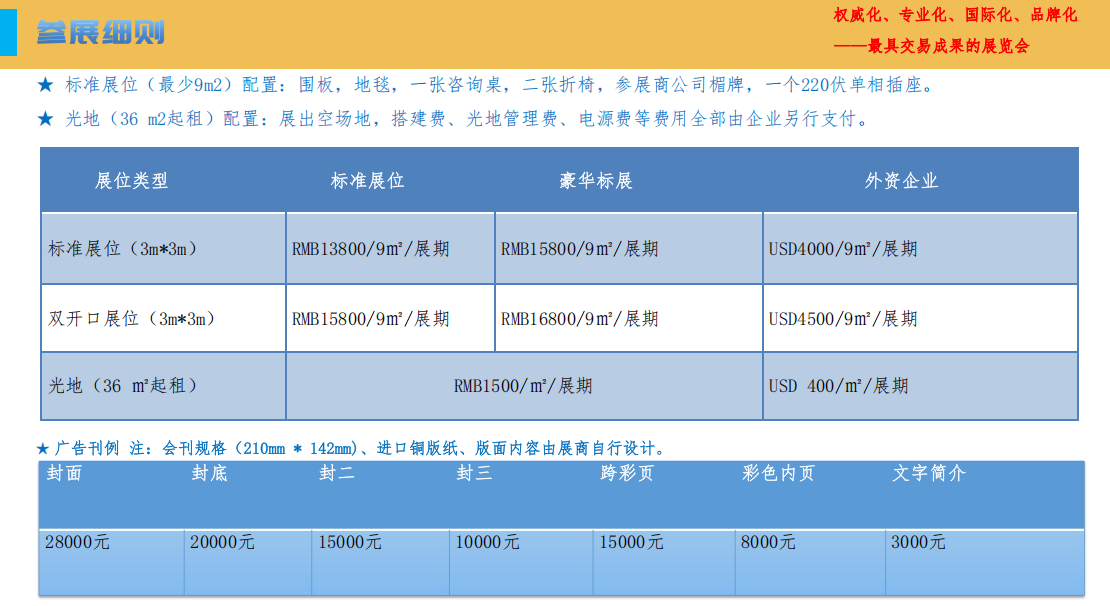Select the 参展细则 page title

coord(100,32)
